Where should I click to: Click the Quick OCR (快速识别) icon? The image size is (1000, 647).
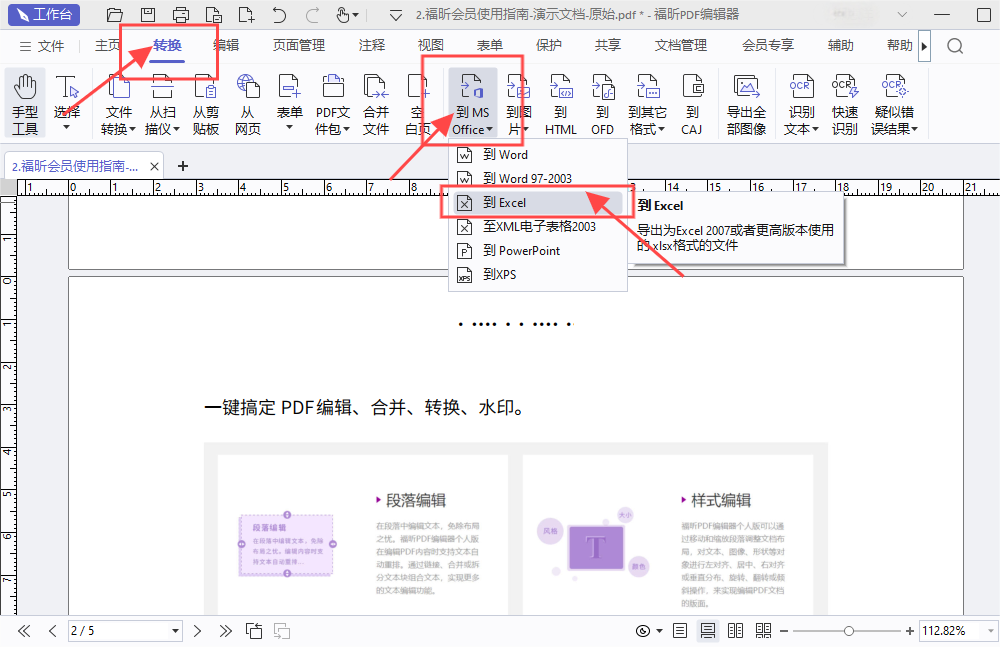845,103
